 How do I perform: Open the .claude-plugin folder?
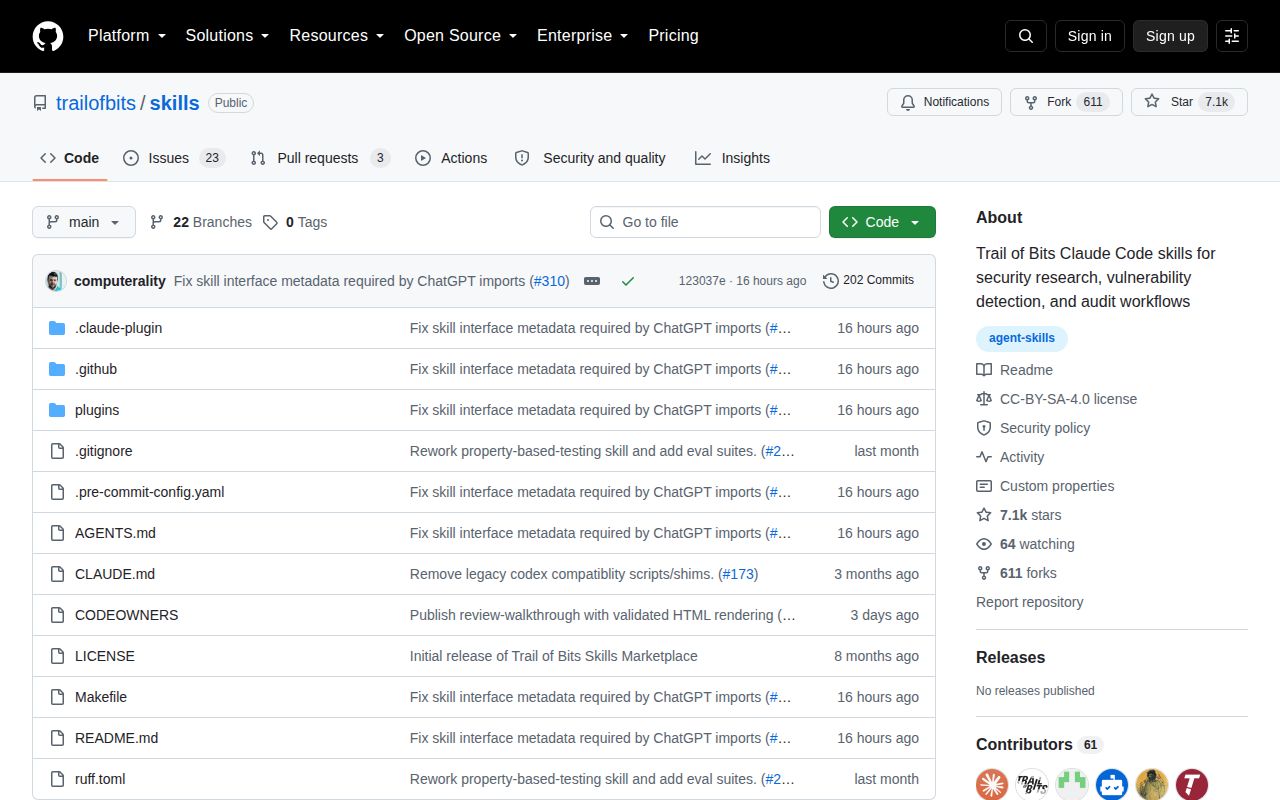118,328
